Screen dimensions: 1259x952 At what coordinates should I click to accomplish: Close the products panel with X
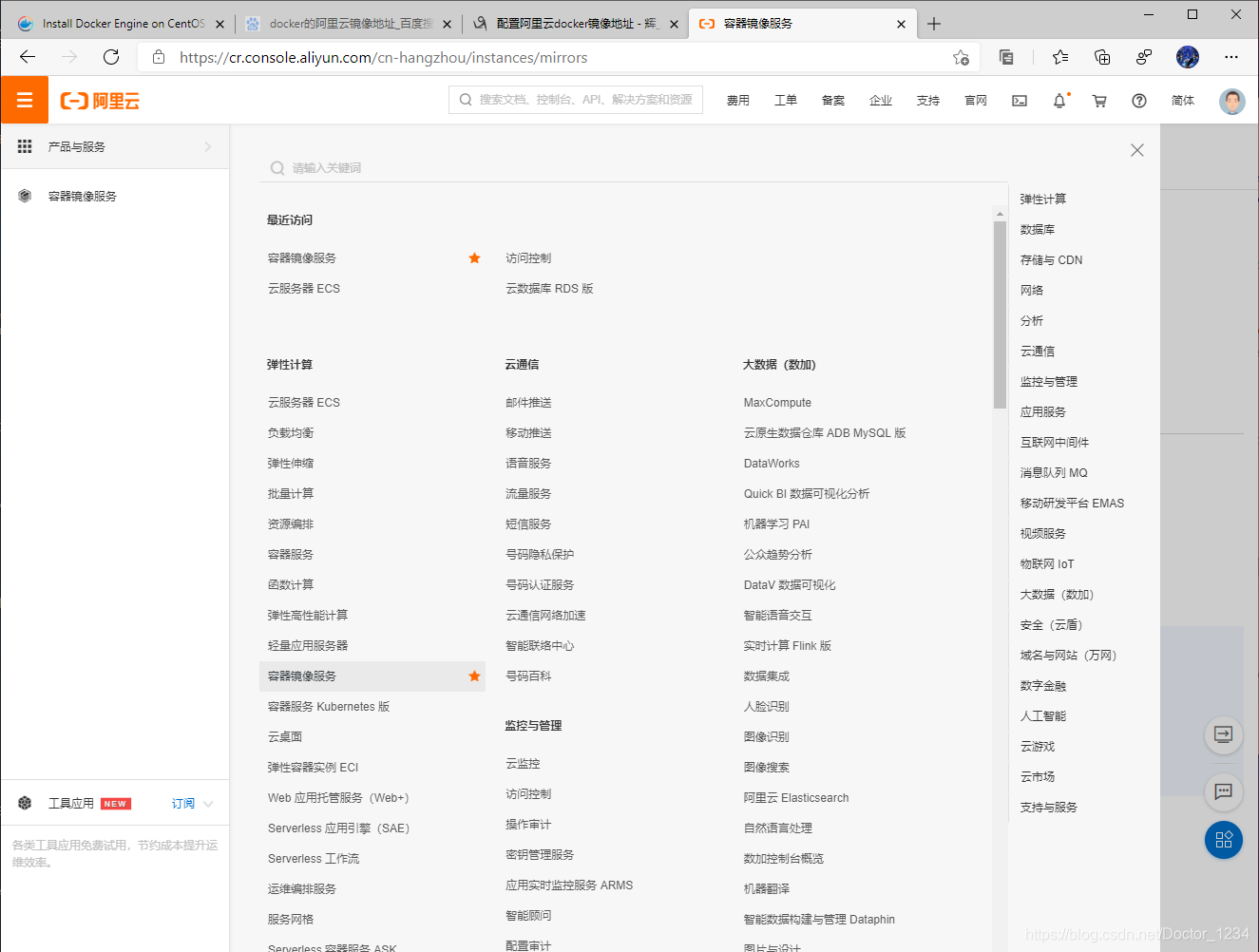point(1137,150)
